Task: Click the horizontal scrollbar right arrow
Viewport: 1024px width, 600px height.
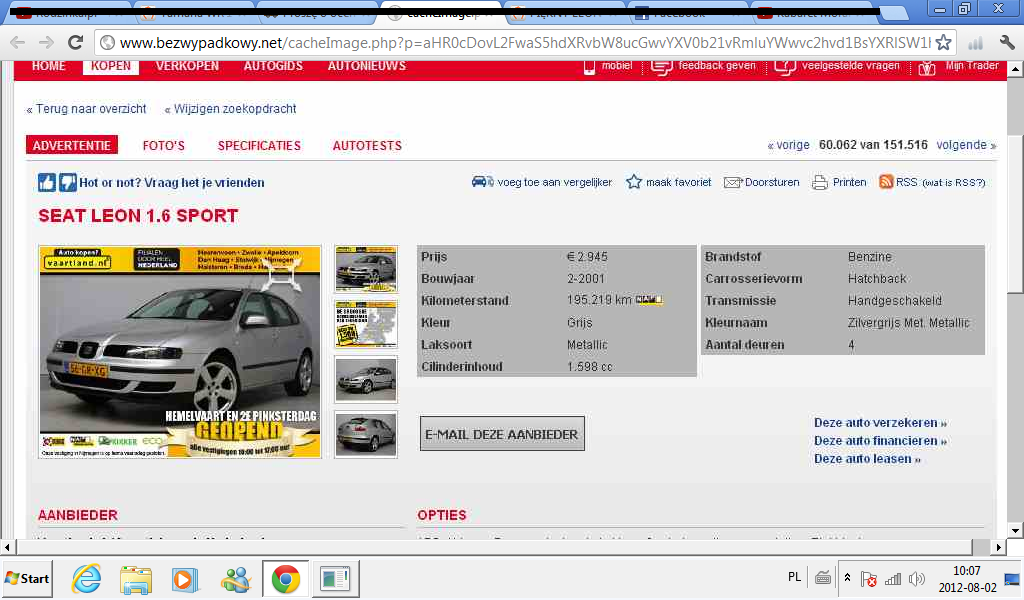Action: click(x=999, y=547)
